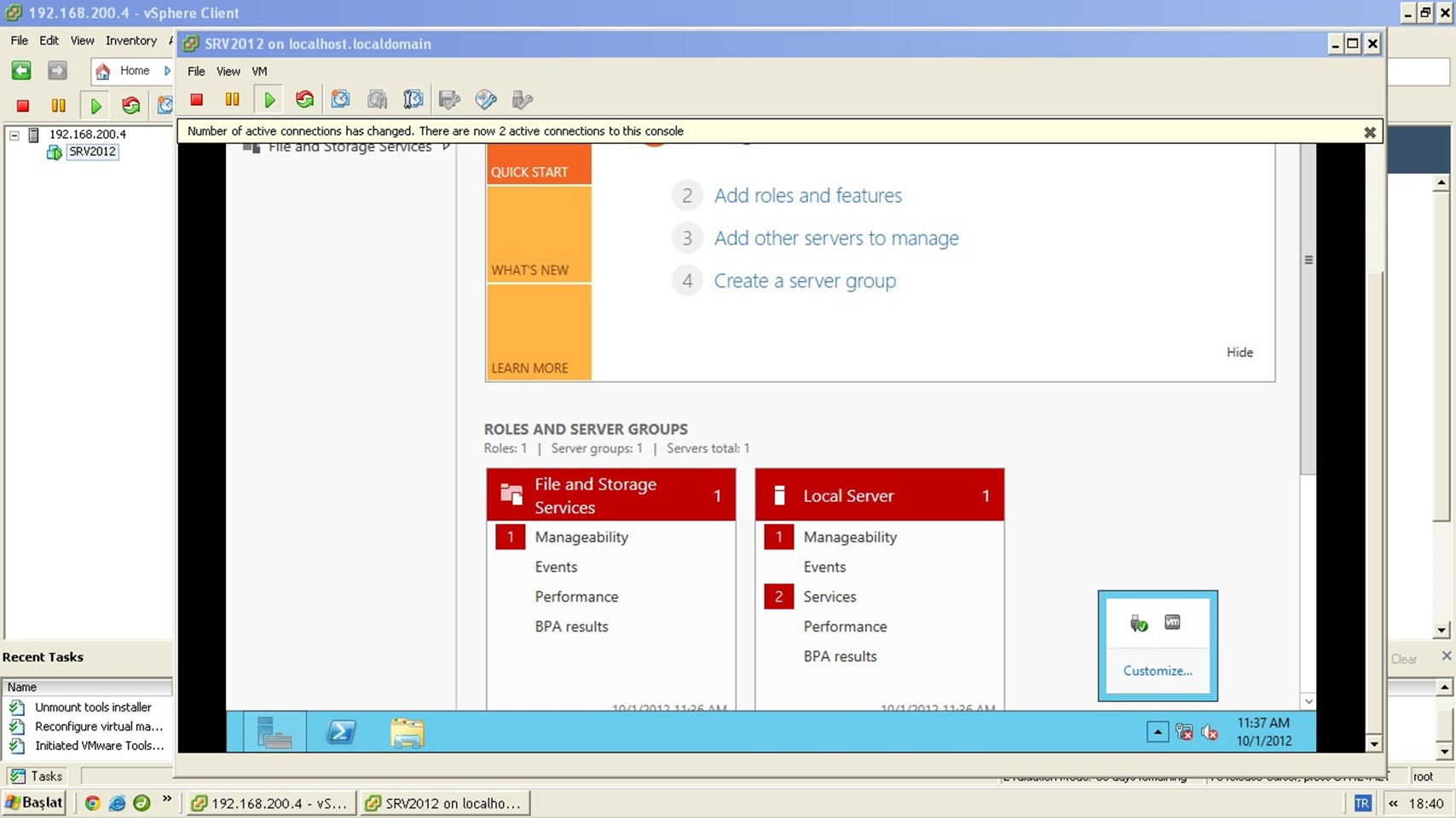Viewport: 1456px width, 818px height.
Task: Select SRV2012 in inventory tree
Action: (x=92, y=152)
